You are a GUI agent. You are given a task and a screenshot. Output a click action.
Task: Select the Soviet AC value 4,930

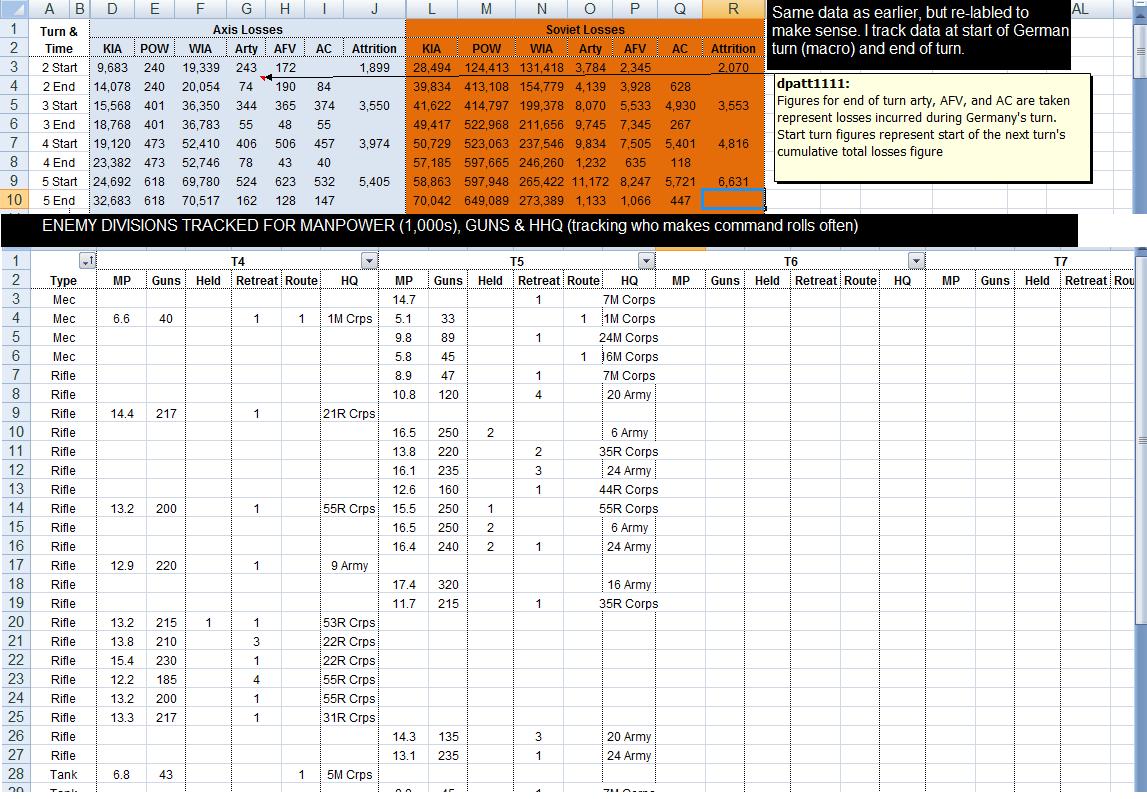(x=680, y=105)
